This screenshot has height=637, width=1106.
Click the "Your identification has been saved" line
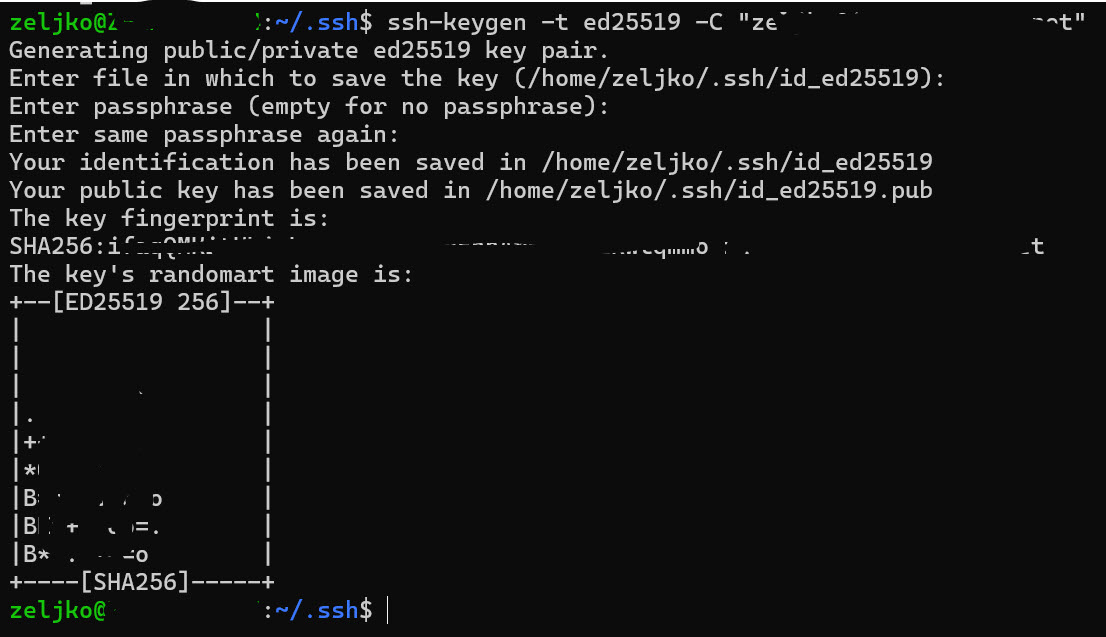point(470,162)
